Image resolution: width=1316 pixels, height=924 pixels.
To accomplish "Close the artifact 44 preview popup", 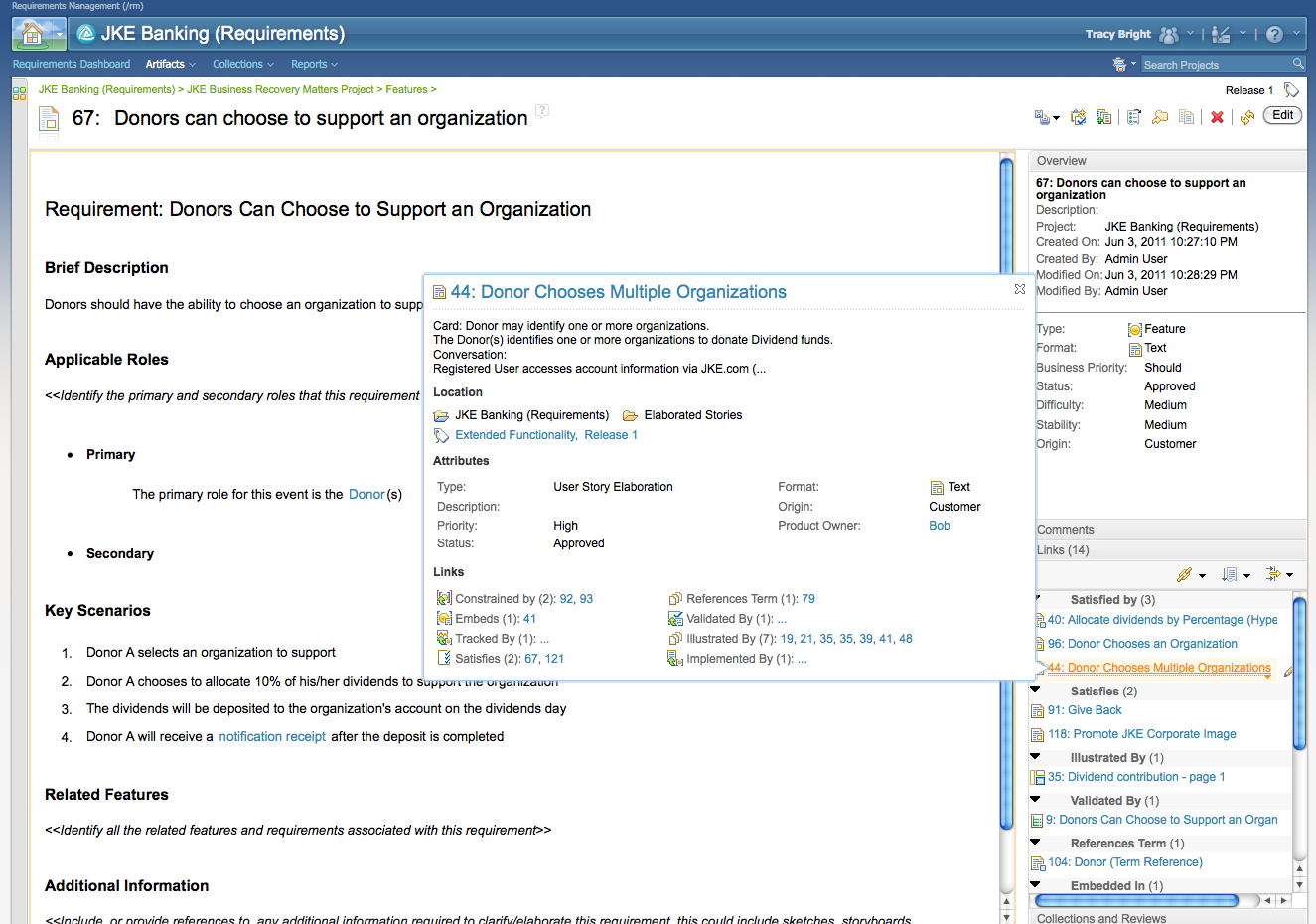I will pyautogui.click(x=1020, y=289).
